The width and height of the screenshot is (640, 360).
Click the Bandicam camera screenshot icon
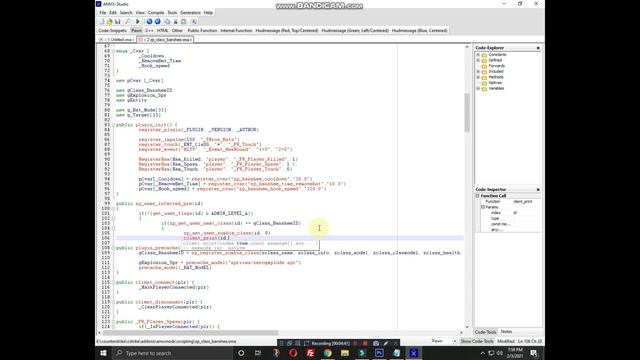click(376, 343)
